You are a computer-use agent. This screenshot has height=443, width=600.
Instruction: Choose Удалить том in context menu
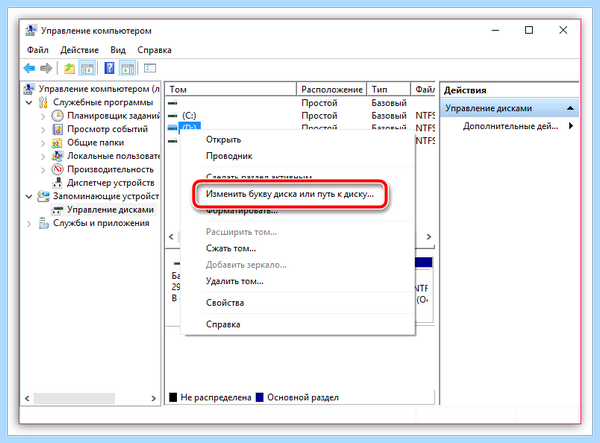(x=298, y=281)
